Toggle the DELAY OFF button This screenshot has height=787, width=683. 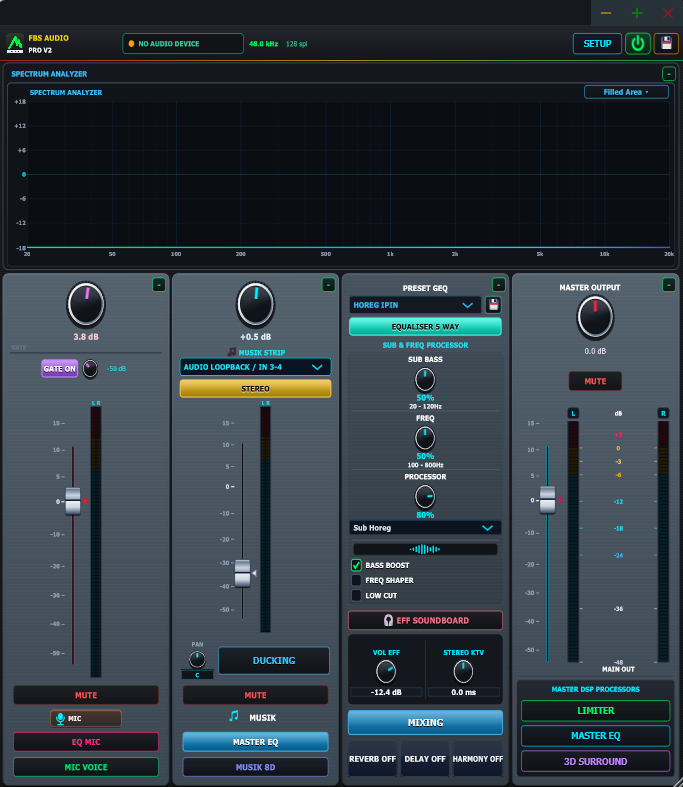tap(425, 759)
